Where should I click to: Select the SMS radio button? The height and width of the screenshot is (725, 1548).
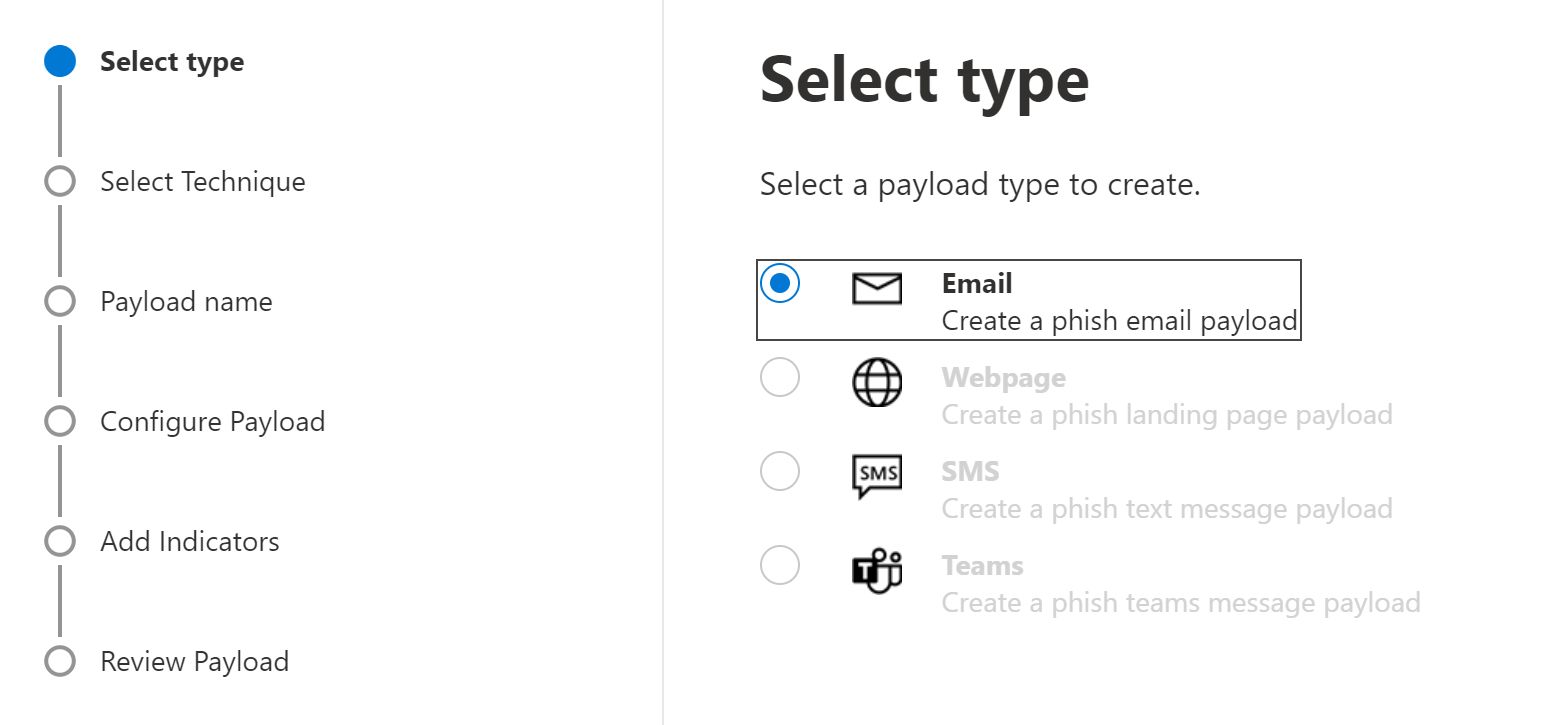[780, 471]
